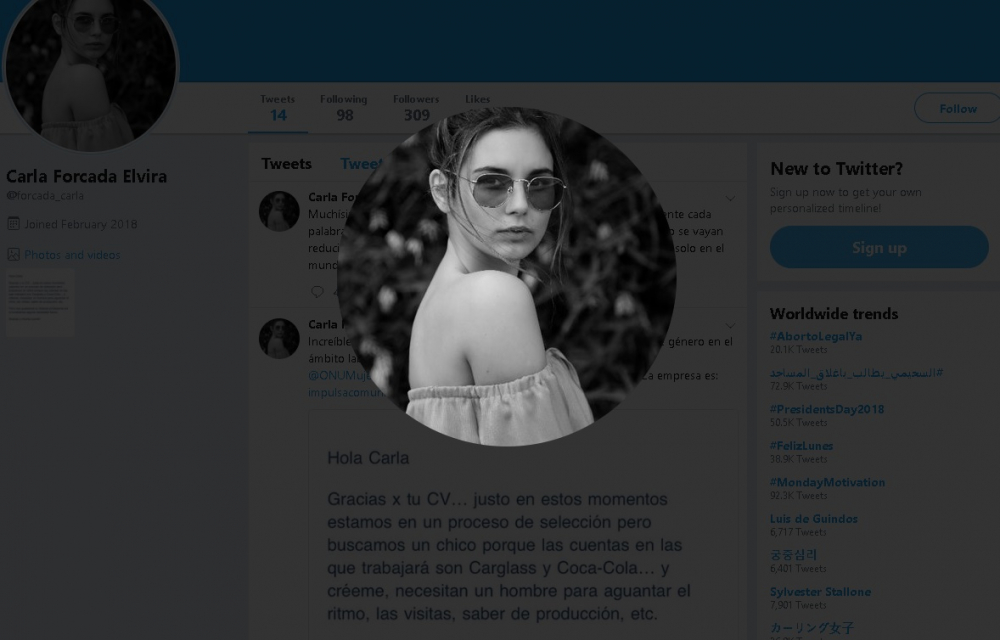Click the @ONUMujeres mention link
Image resolution: width=1000 pixels, height=640 pixels.
click(x=339, y=375)
